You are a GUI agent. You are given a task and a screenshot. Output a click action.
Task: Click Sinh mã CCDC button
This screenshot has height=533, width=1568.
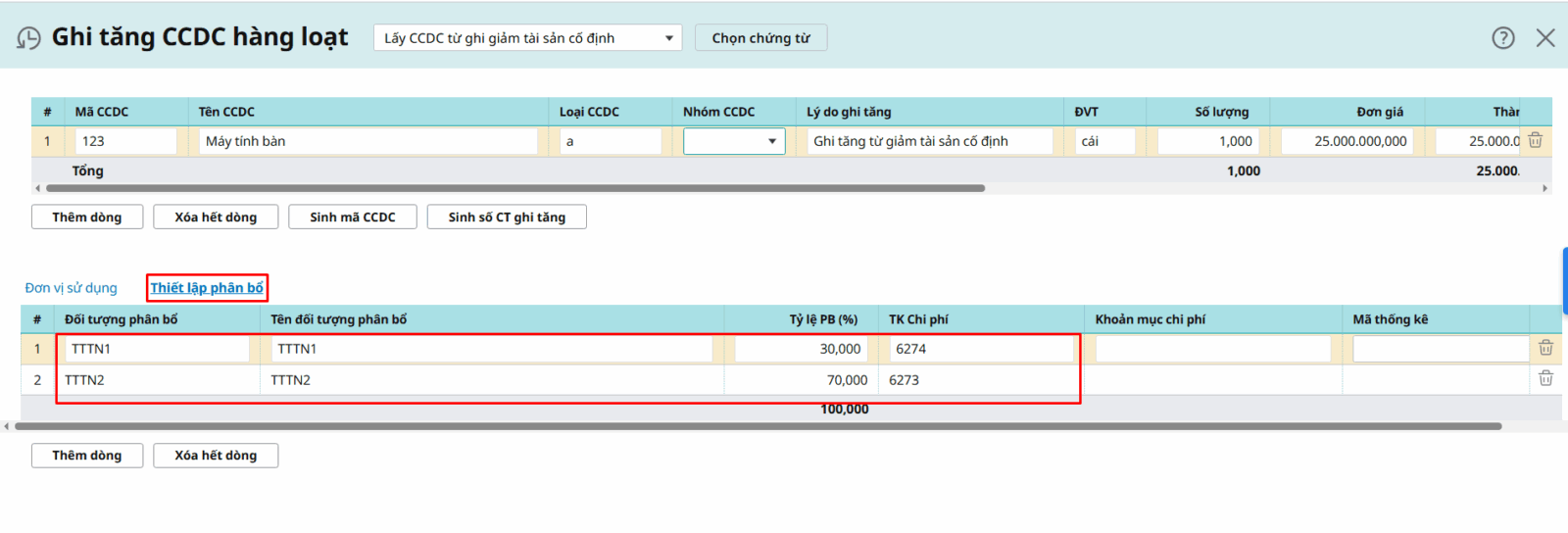[x=353, y=218]
